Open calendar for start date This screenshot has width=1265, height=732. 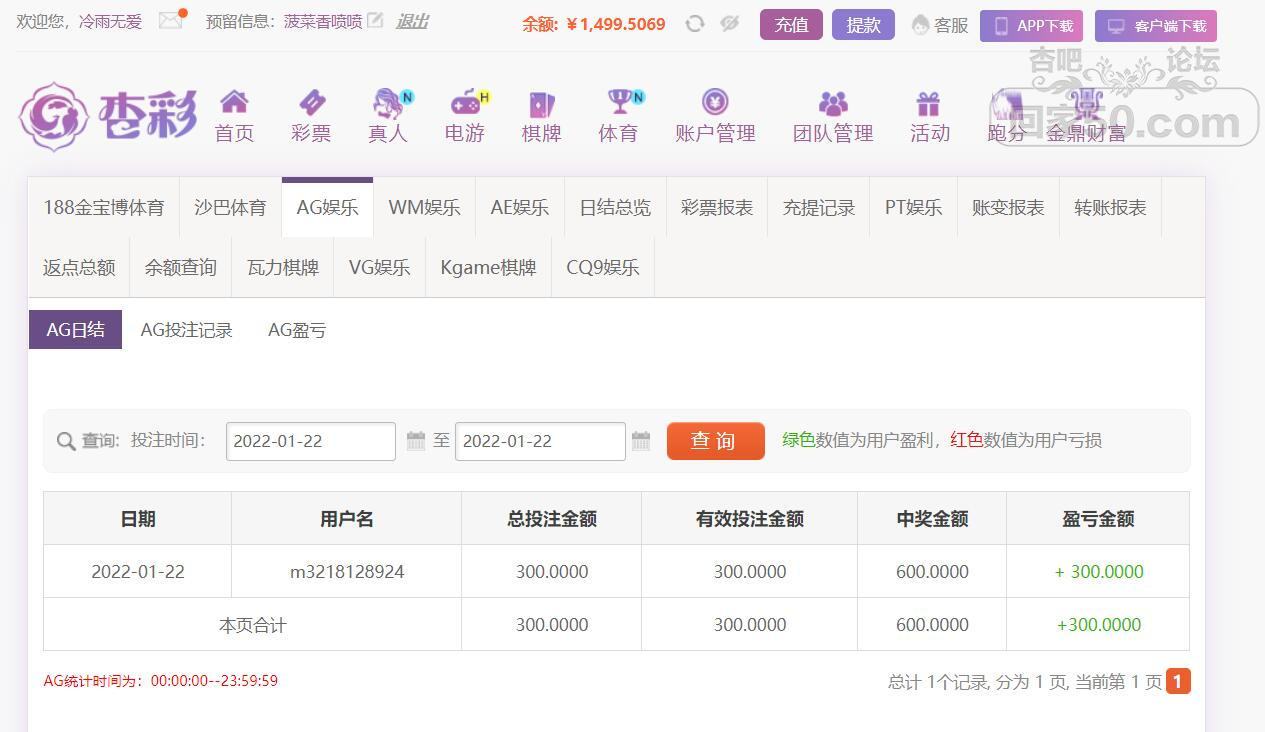pyautogui.click(x=416, y=440)
